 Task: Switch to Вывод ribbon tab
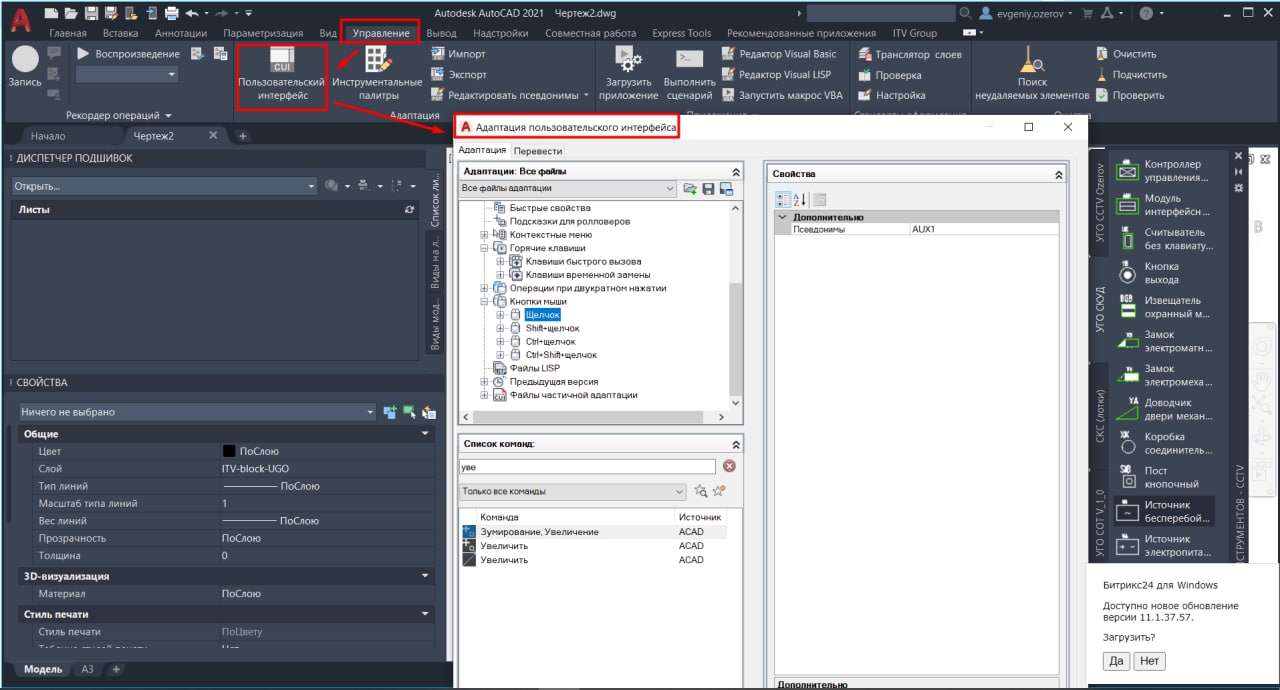(441, 33)
